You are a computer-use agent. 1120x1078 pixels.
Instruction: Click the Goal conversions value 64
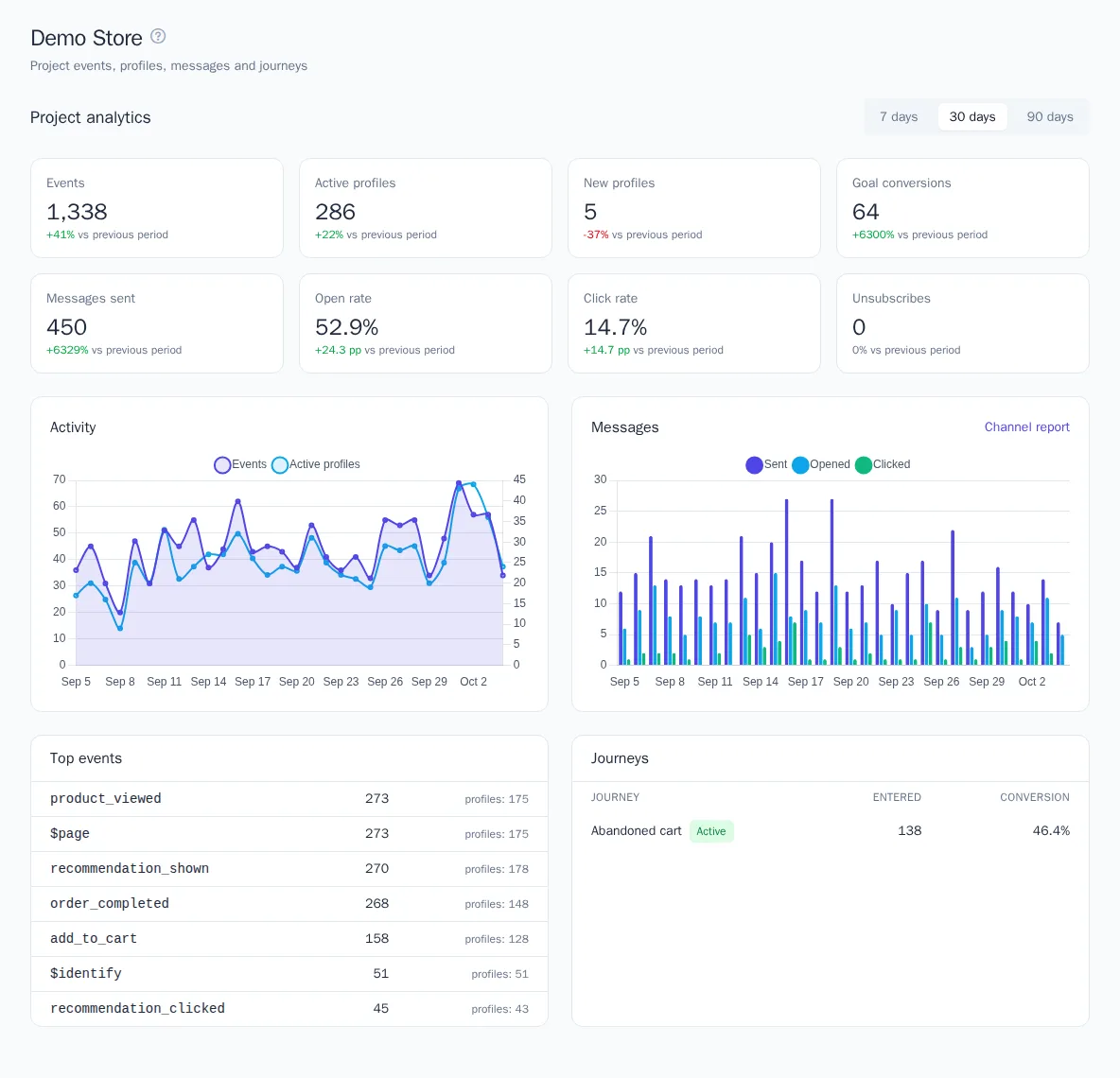[x=865, y=212]
